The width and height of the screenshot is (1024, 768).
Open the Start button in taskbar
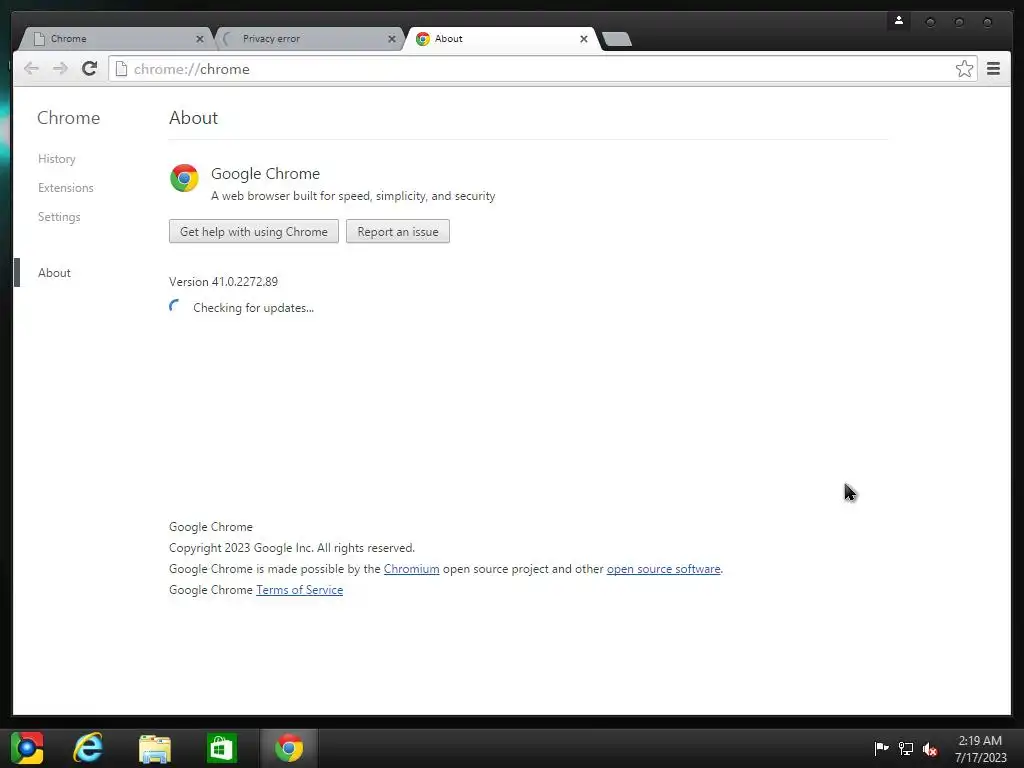27,748
